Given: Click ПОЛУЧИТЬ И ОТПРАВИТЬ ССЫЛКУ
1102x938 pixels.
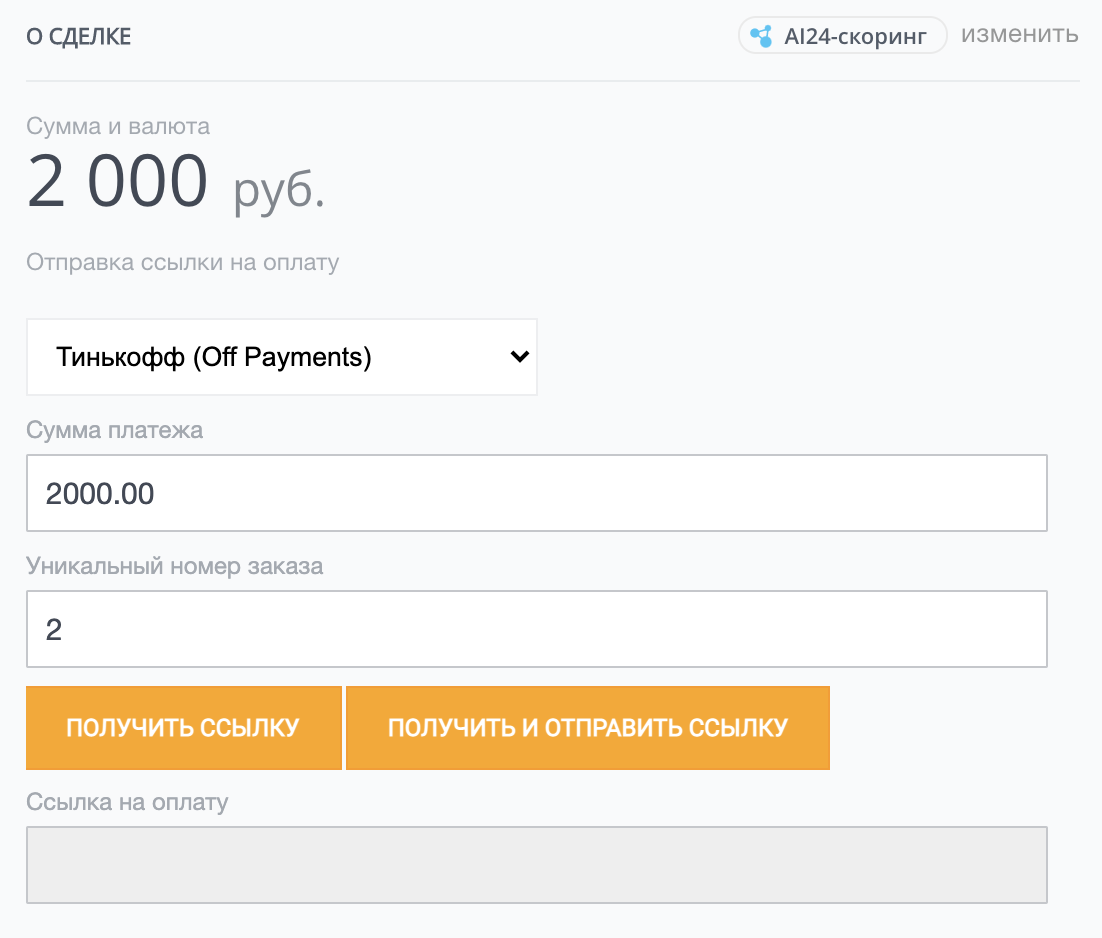Looking at the screenshot, I should pos(587,727).
